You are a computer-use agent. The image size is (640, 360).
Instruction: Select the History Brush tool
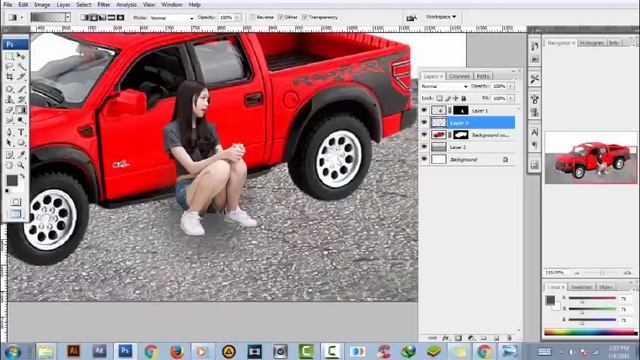click(21, 99)
